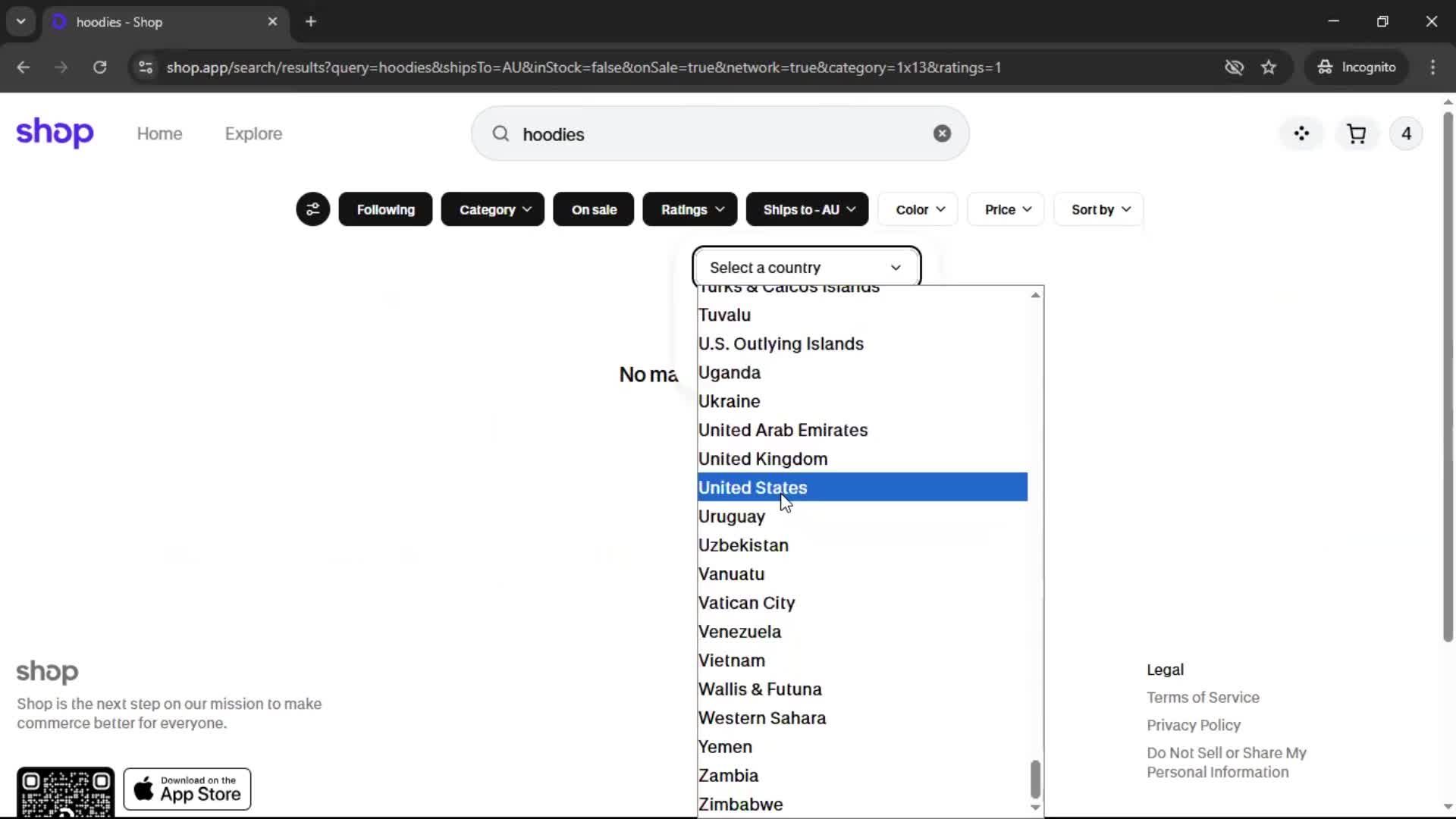This screenshot has width=1456, height=819.
Task: Open the all-filters sliders icon
Action: pyautogui.click(x=312, y=209)
